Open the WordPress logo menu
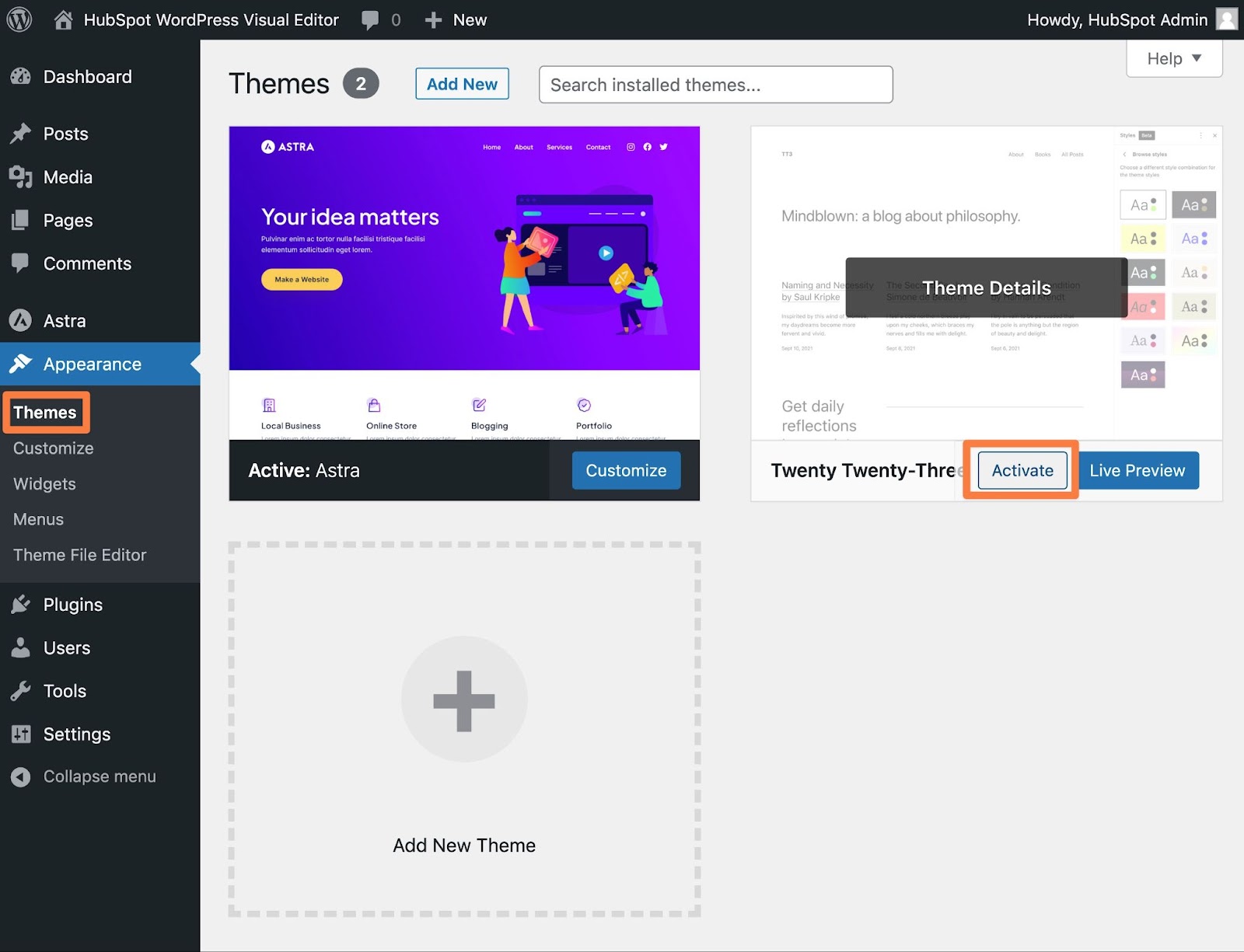Image resolution: width=1244 pixels, height=952 pixels. tap(19, 19)
